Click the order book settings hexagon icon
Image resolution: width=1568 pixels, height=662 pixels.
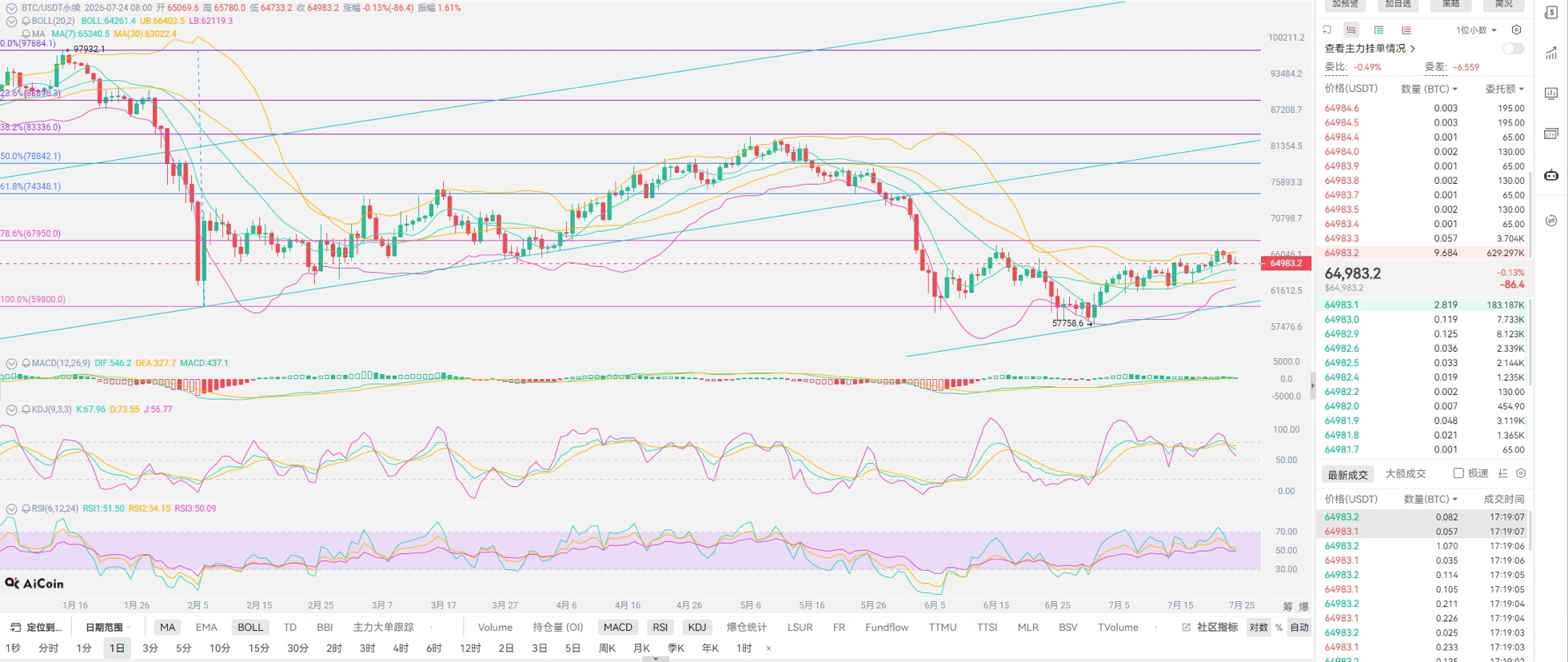(x=1516, y=30)
